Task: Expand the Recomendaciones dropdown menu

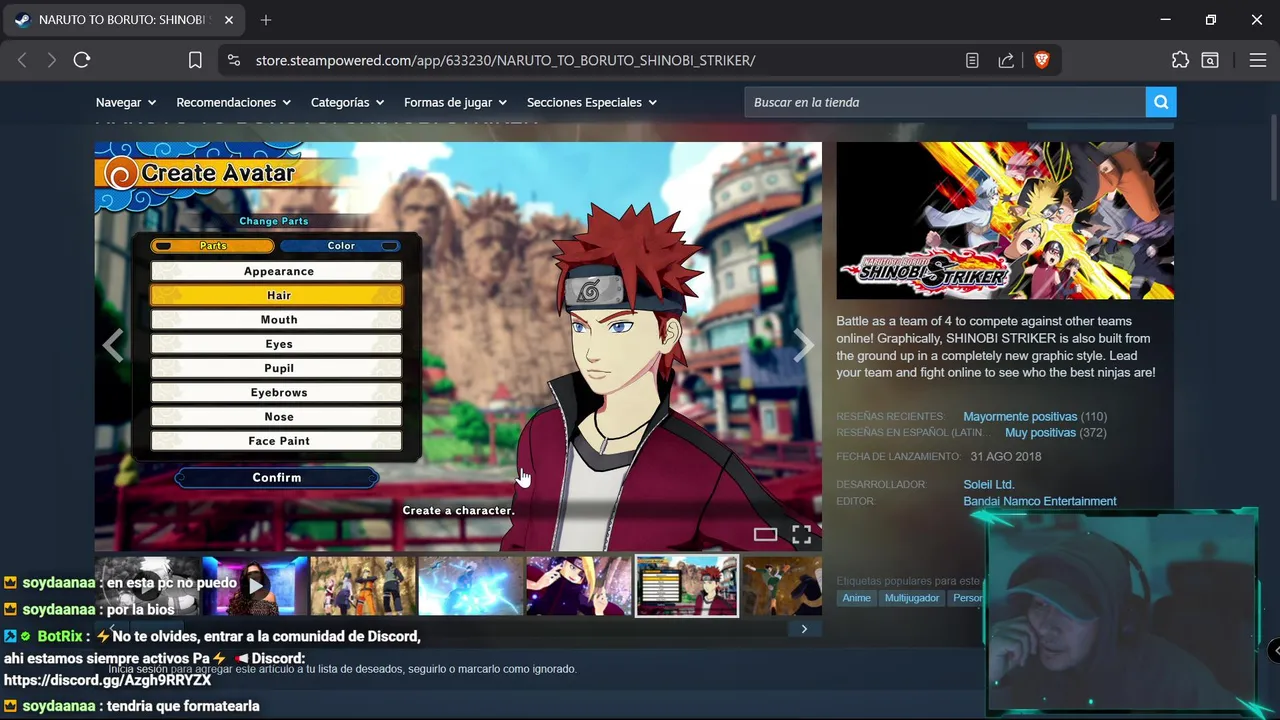Action: (234, 102)
